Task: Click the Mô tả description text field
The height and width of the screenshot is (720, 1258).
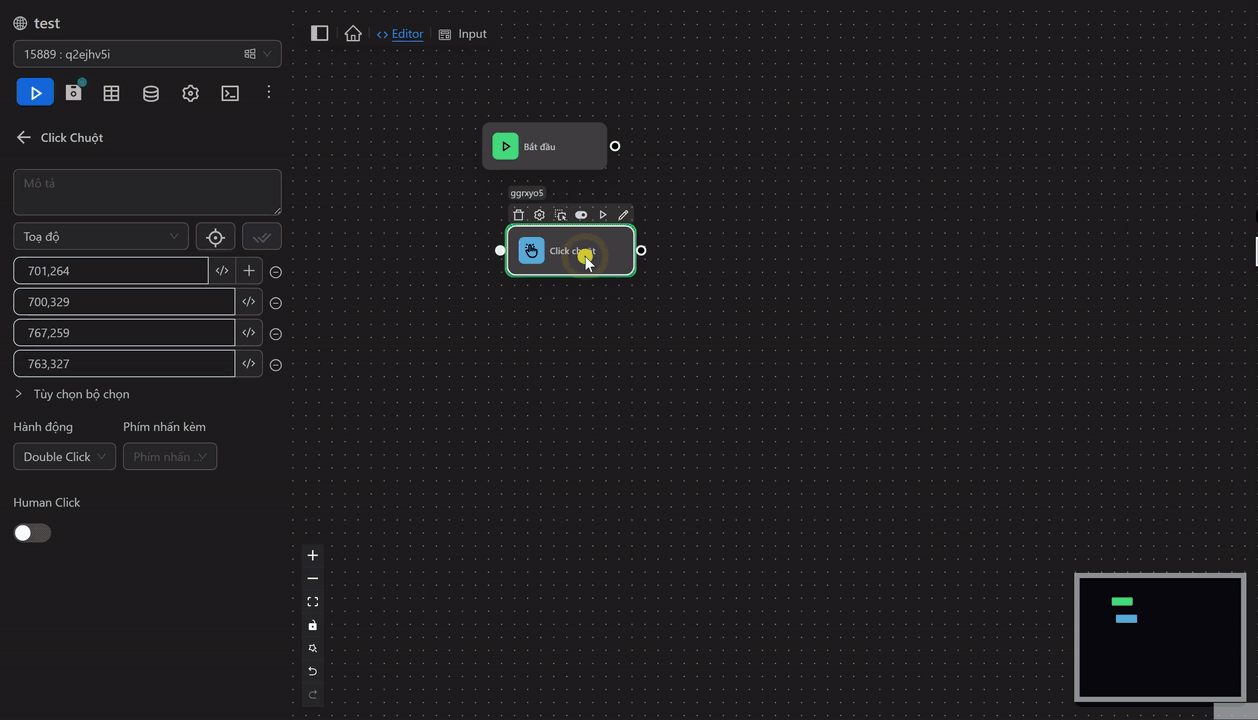Action: [147, 192]
